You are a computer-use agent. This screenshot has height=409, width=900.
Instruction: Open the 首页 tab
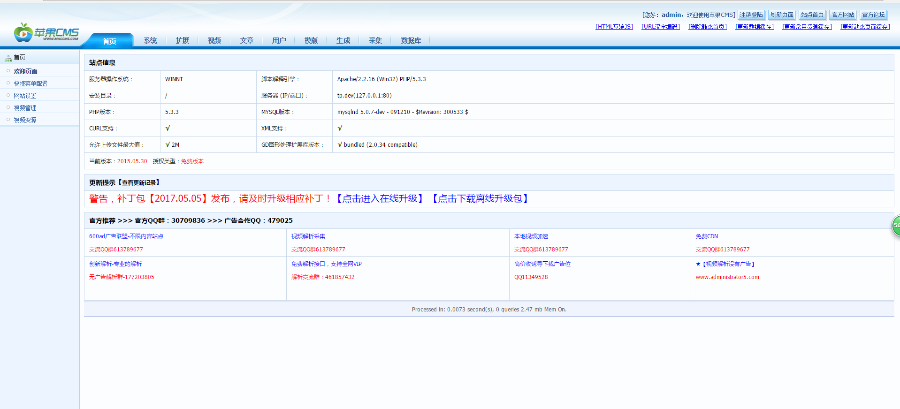pyautogui.click(x=110, y=41)
